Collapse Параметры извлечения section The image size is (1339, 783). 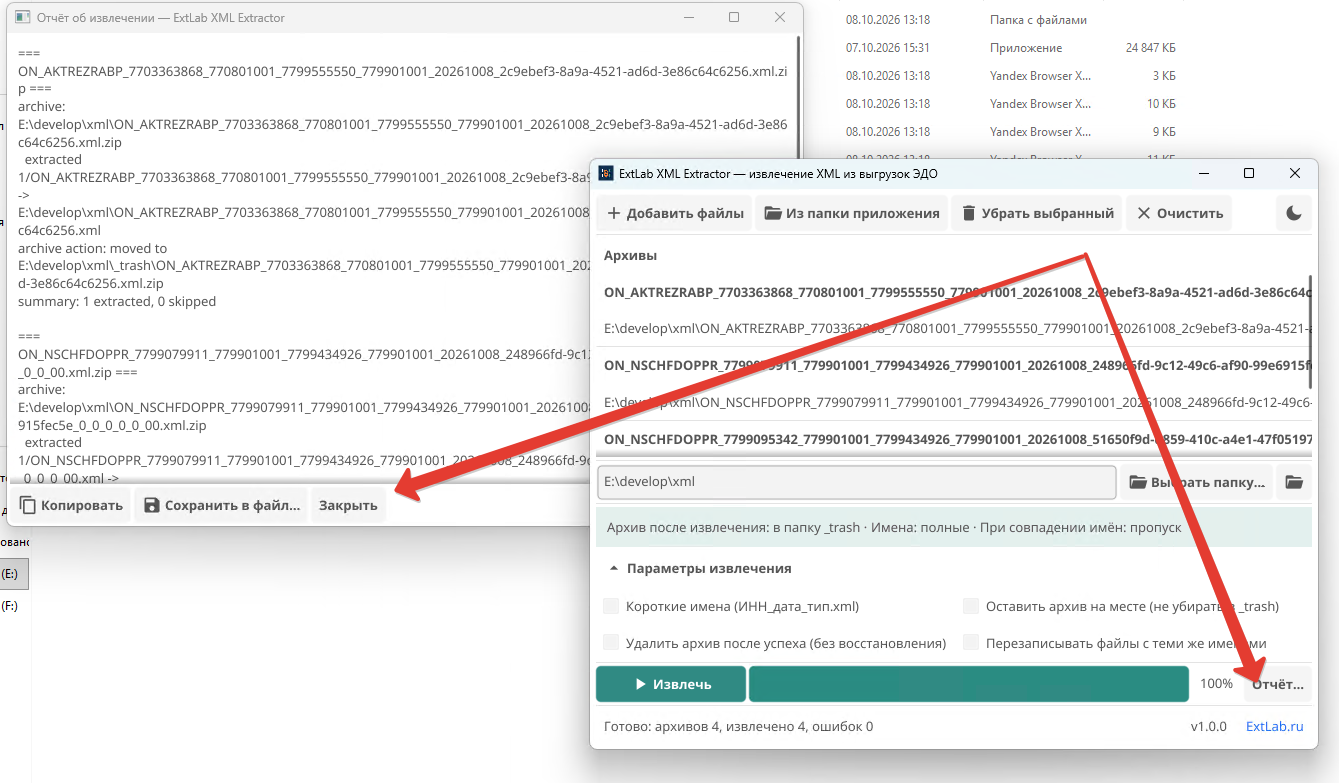pyautogui.click(x=700, y=568)
